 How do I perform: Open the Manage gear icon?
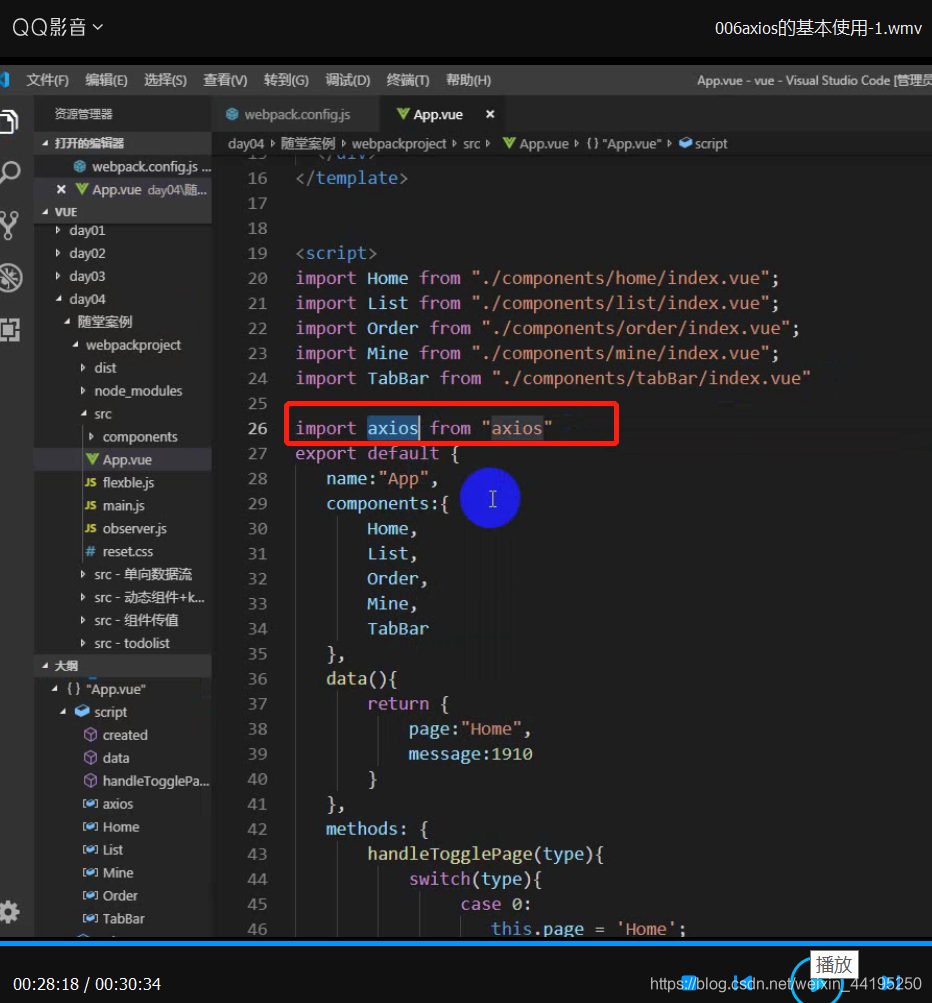[10, 912]
